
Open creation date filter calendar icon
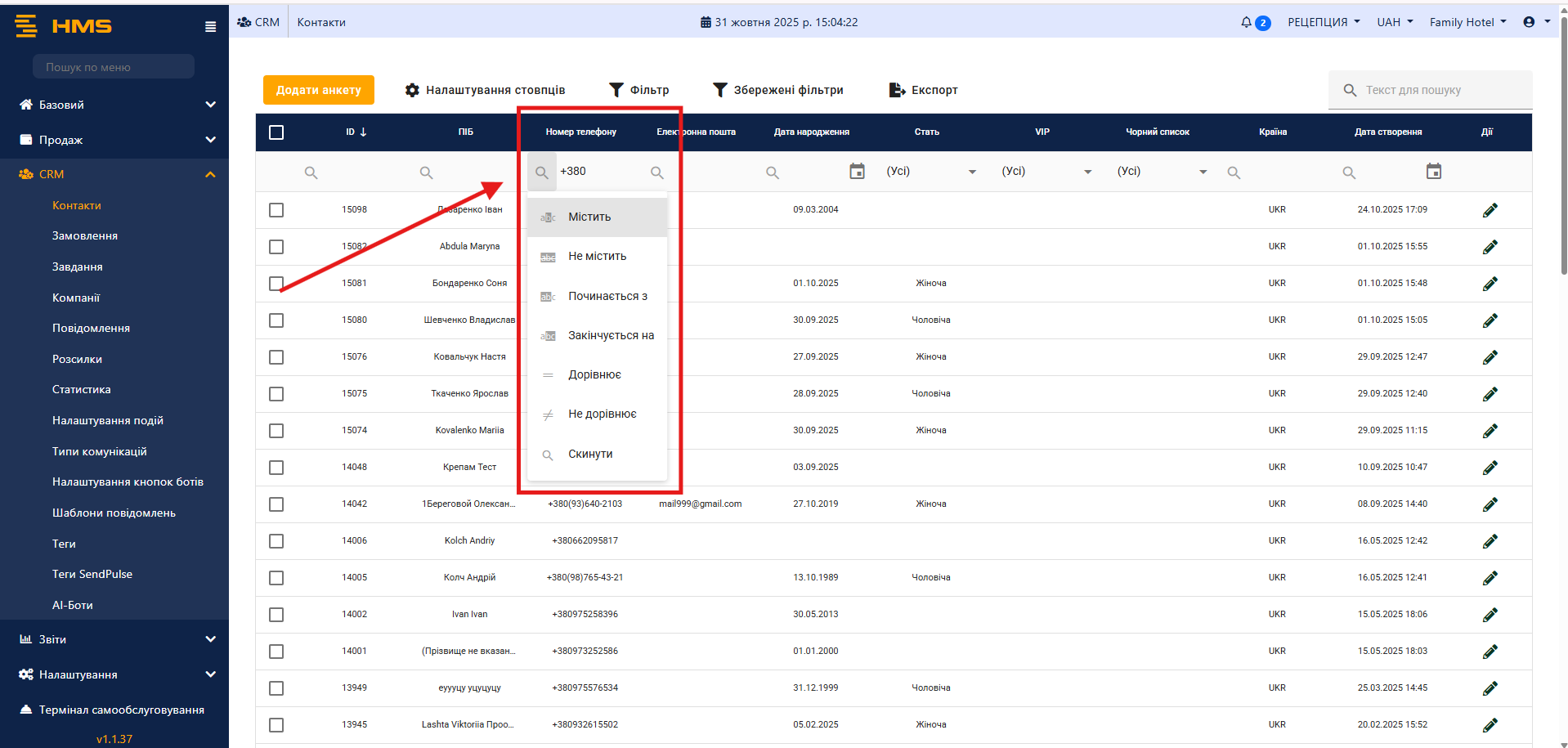(x=1433, y=172)
